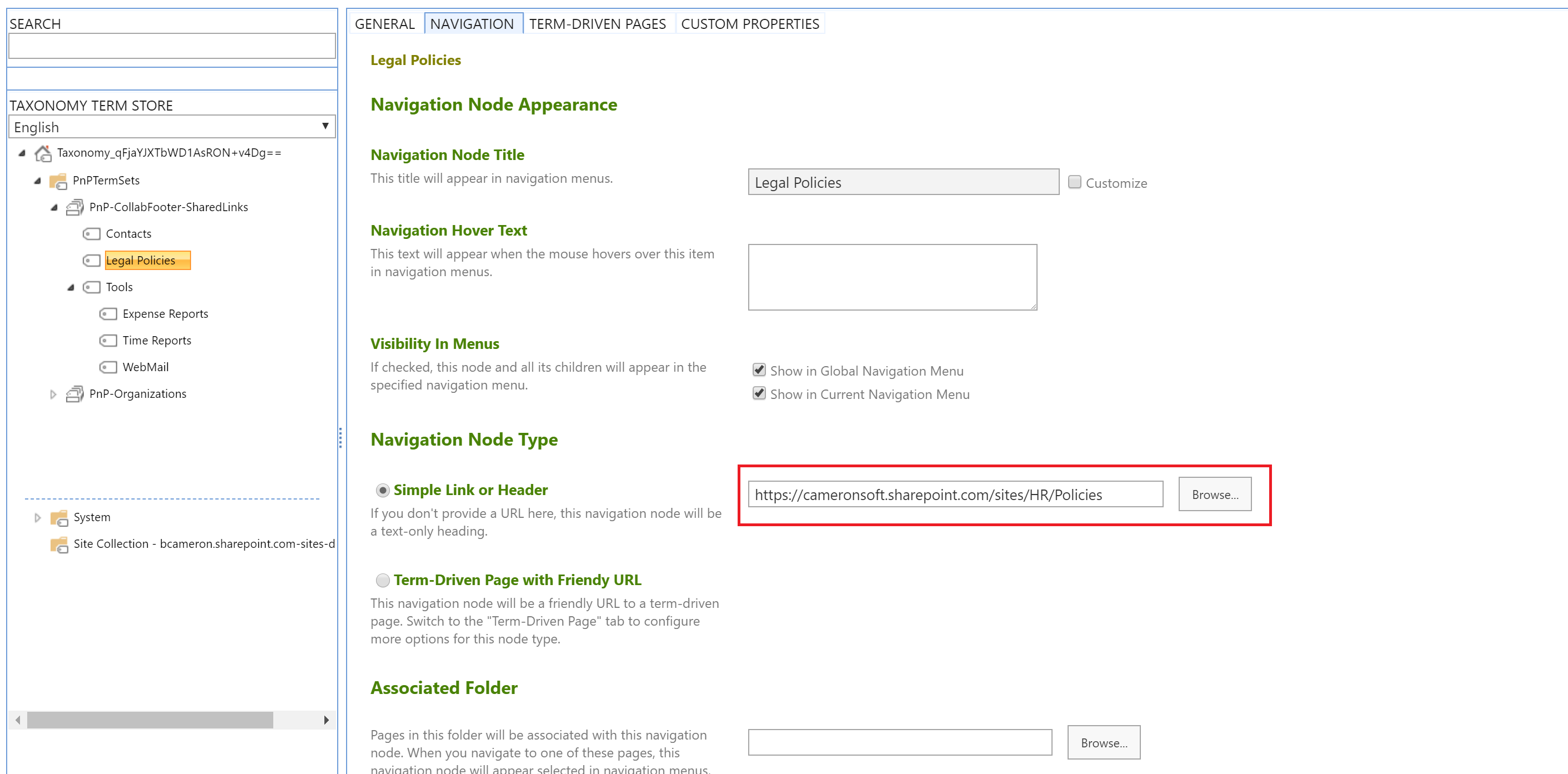1568x774 pixels.
Task: Switch to the Term-Driven Pages tab
Action: pos(597,24)
